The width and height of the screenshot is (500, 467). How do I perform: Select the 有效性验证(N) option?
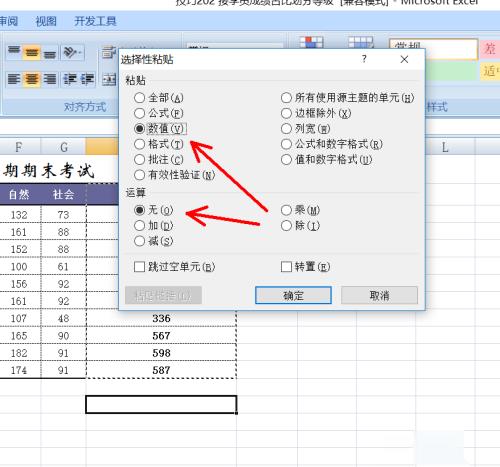click(x=174, y=175)
